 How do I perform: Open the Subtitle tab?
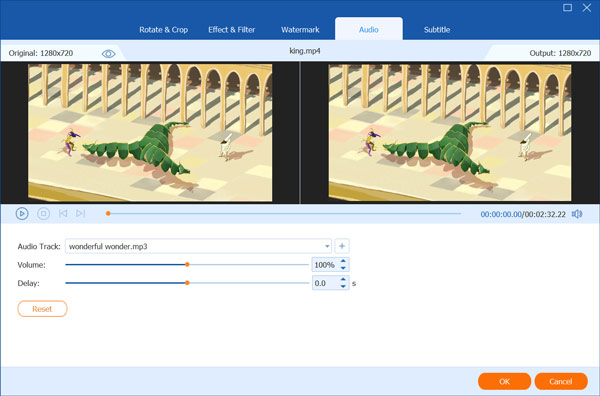coord(437,29)
